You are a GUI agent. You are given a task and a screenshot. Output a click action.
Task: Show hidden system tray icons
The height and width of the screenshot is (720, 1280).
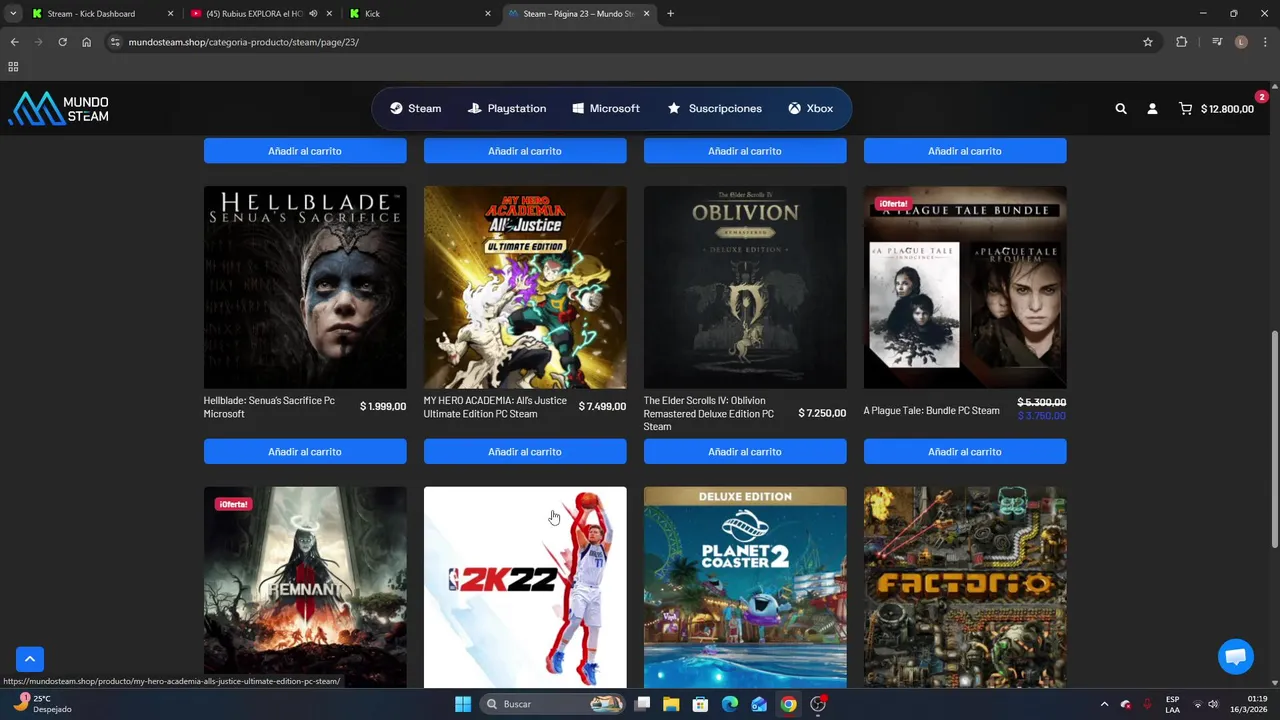tap(1104, 704)
